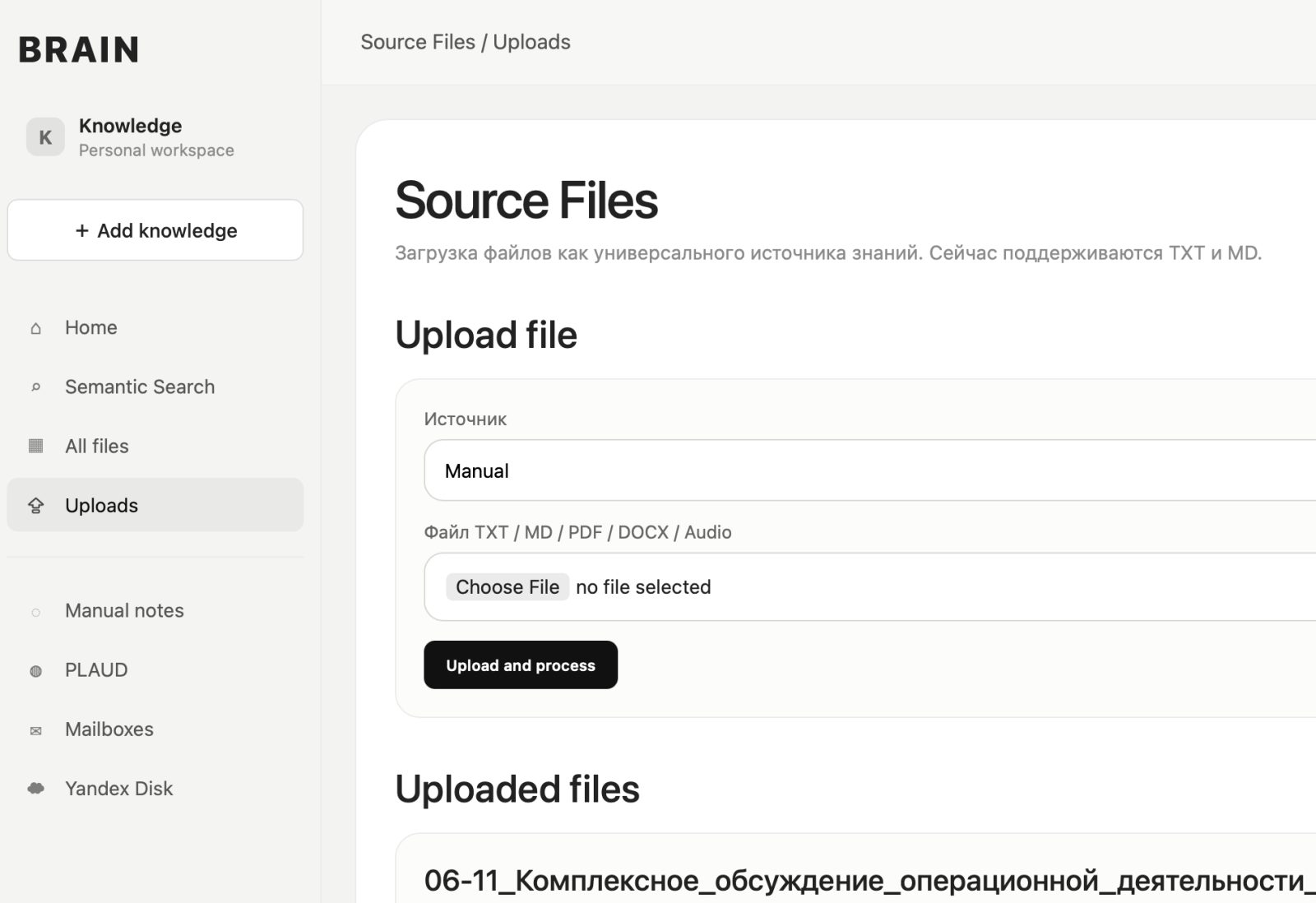Click the Uploads arrow icon
The image size is (1316, 903).
[35, 505]
